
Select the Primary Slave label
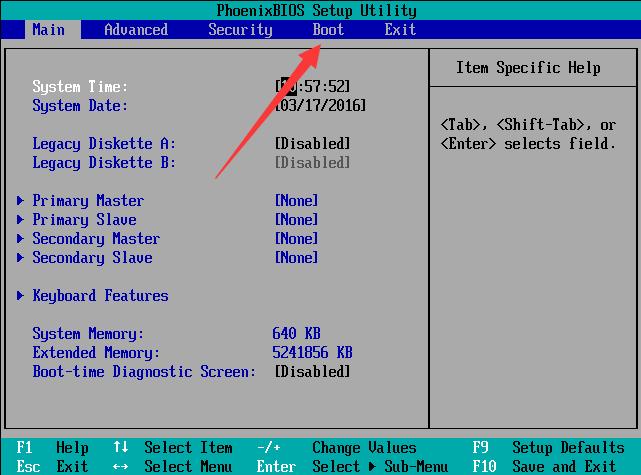84,220
